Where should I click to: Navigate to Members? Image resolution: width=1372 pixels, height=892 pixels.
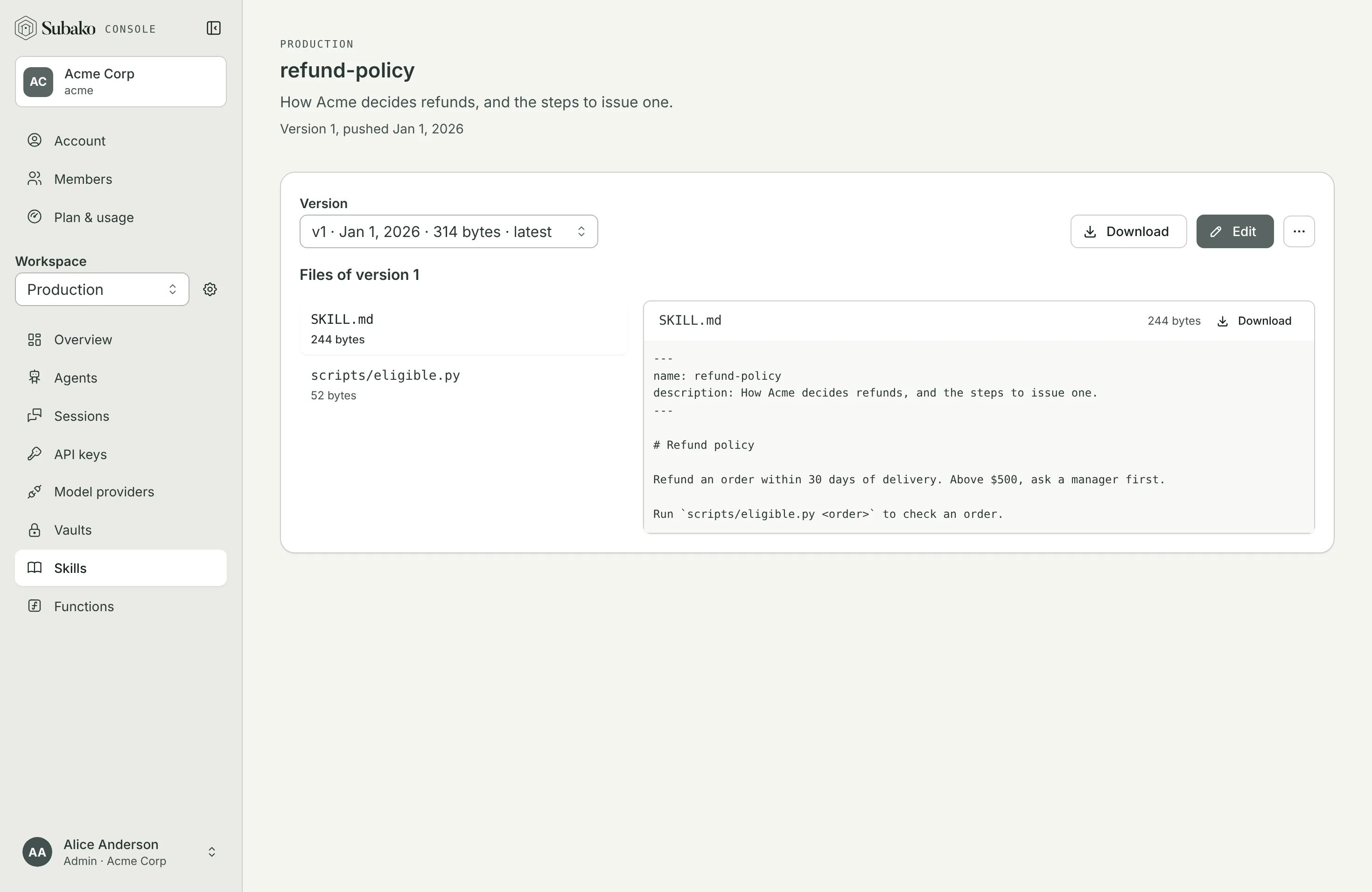(x=120, y=179)
